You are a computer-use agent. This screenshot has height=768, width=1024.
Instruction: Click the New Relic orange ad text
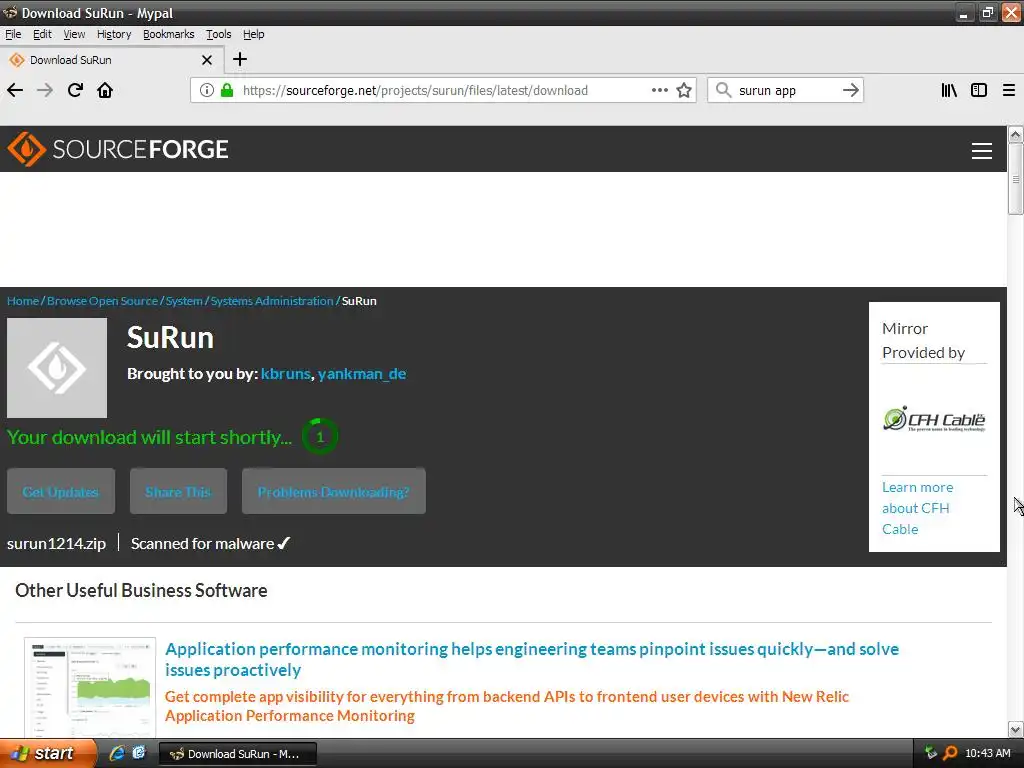[507, 706]
